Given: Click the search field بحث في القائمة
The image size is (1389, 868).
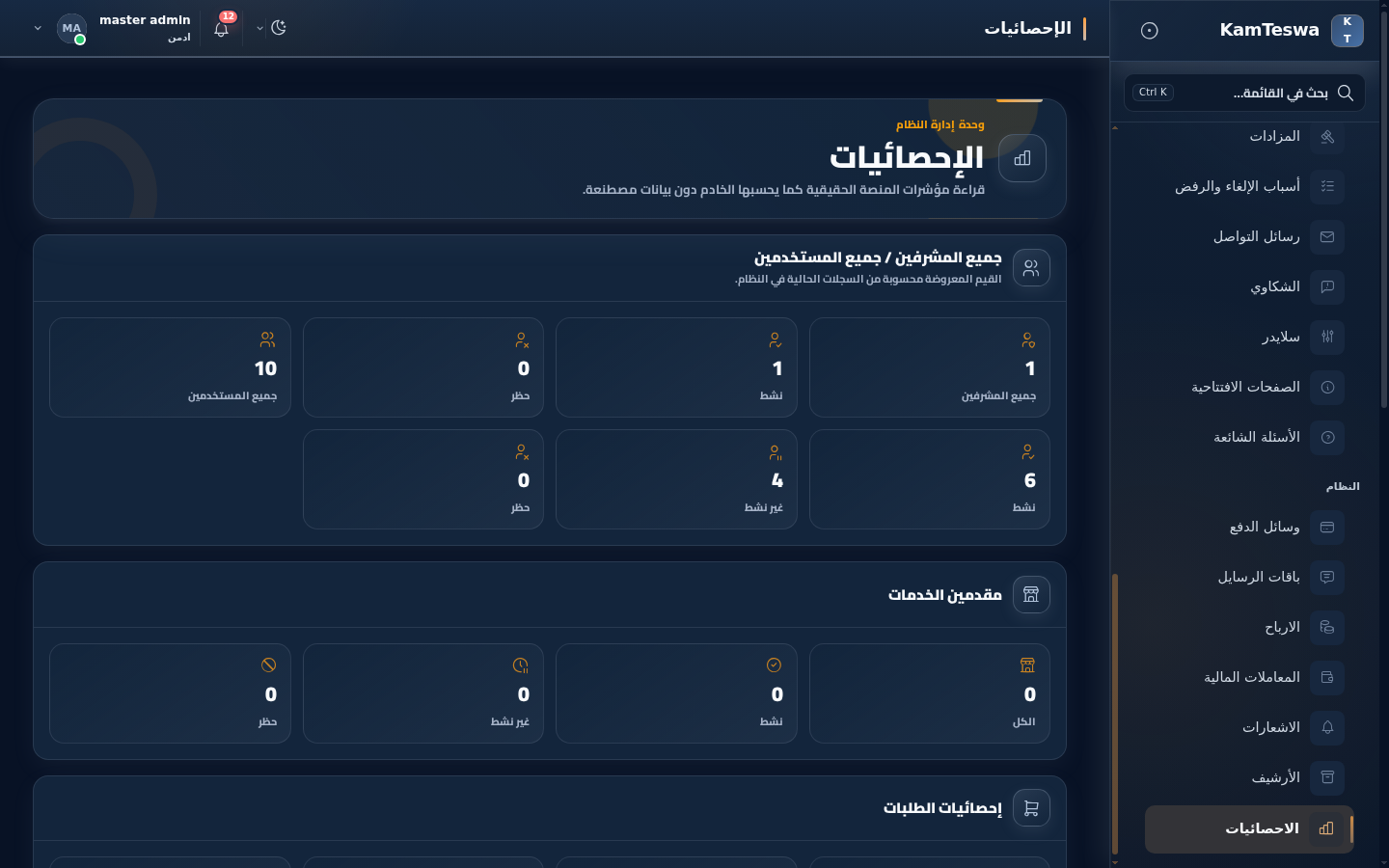Looking at the screenshot, I should 1244,93.
